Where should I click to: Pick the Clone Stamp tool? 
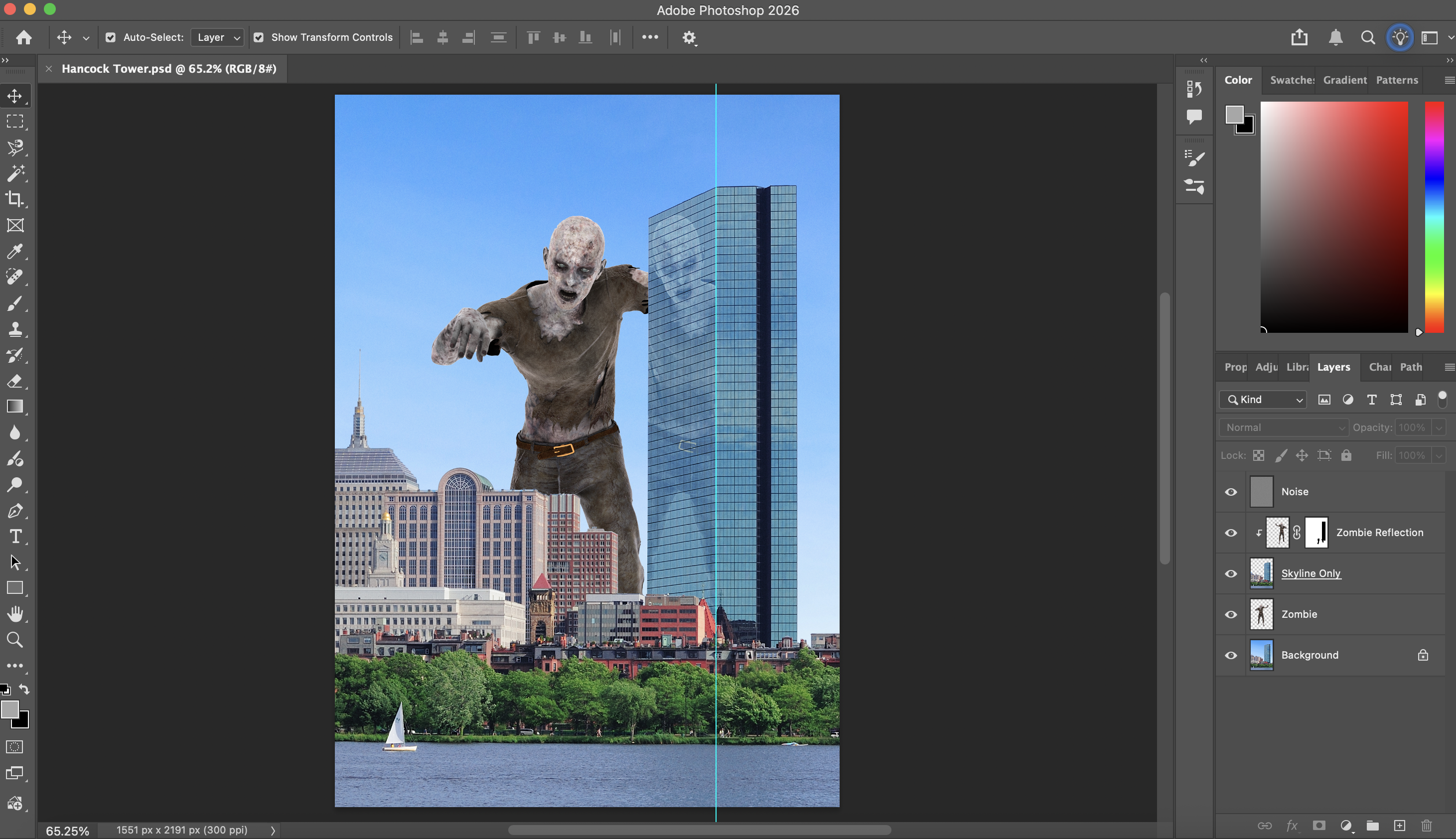(15, 329)
